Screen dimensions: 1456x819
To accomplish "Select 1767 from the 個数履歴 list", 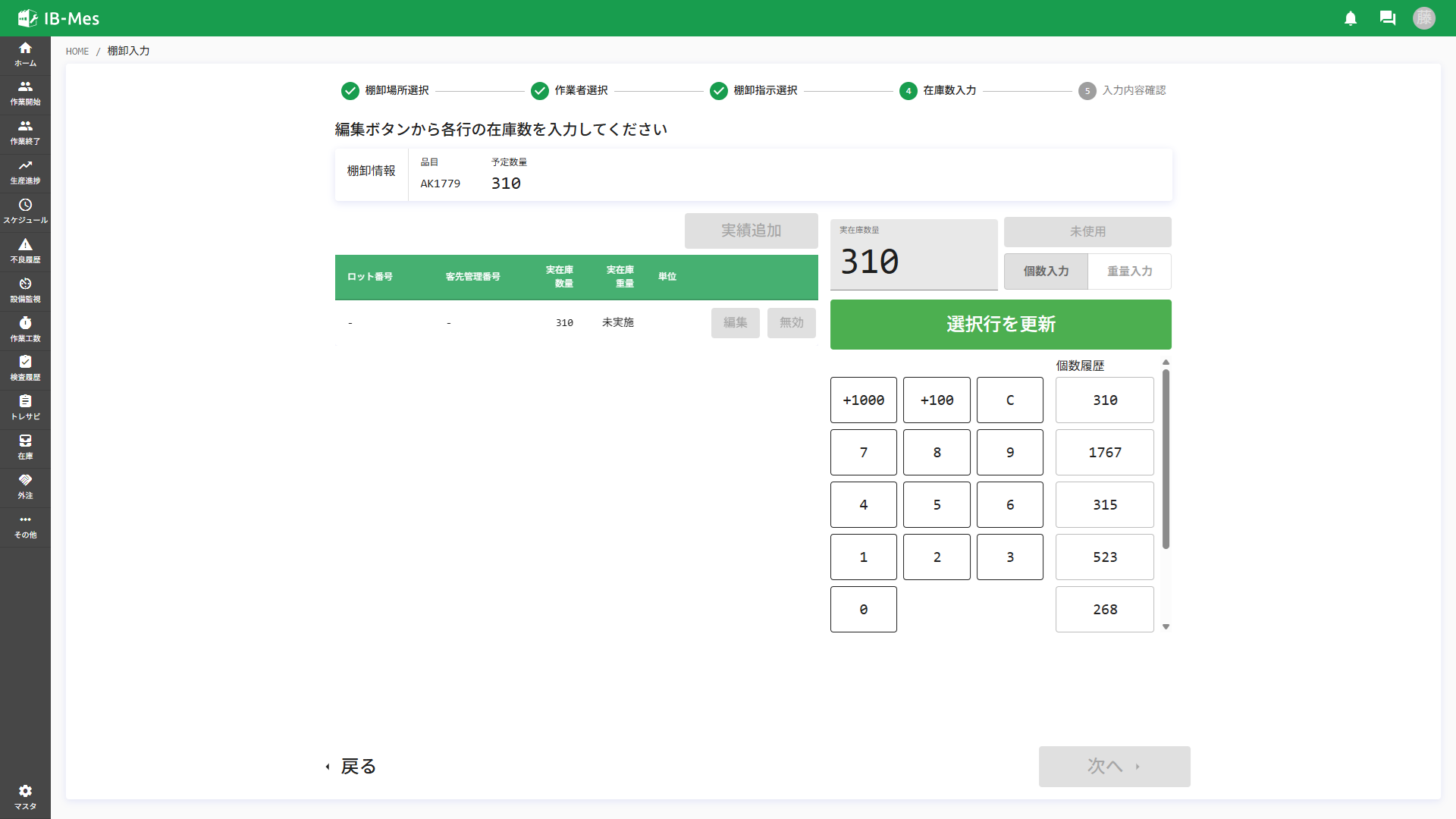I will [x=1105, y=452].
